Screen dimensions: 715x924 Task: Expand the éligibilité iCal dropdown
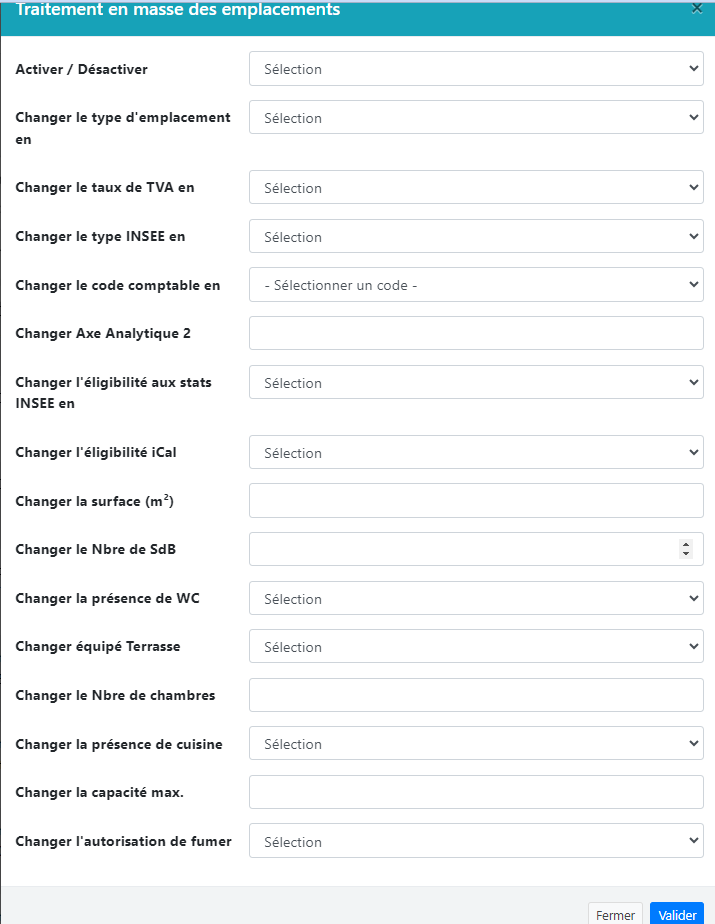476,453
